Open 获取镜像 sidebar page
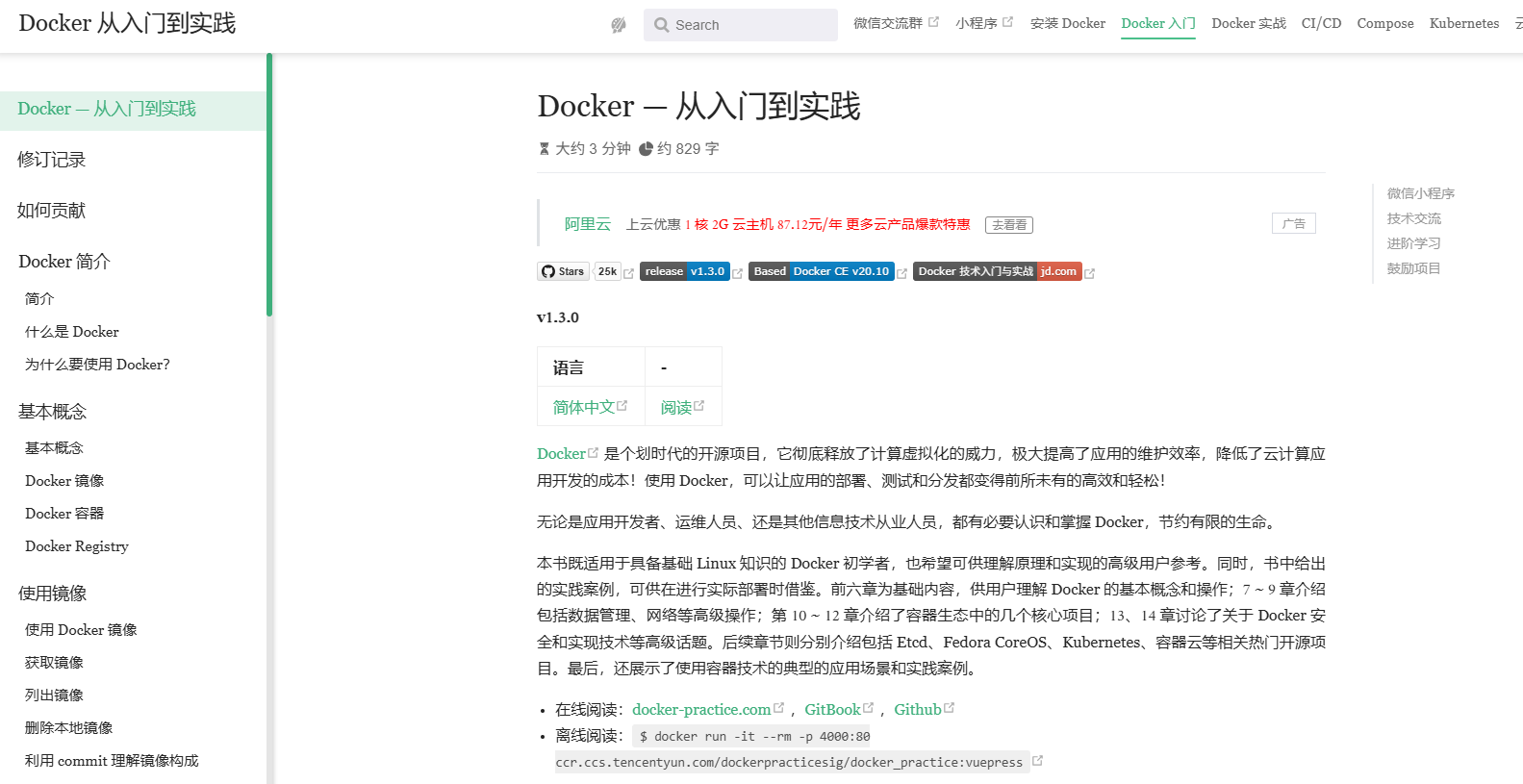The image size is (1523, 784). 54,663
